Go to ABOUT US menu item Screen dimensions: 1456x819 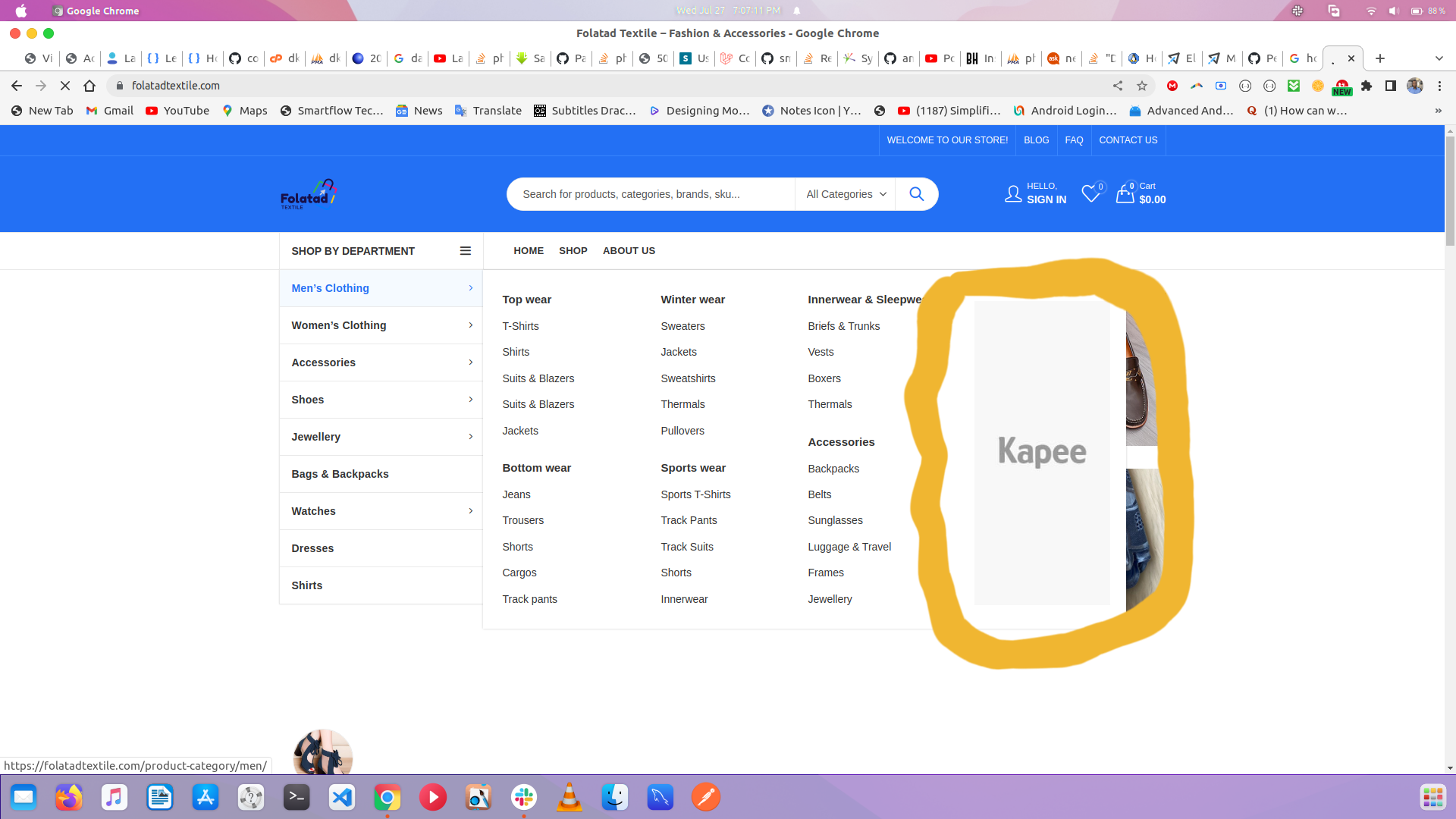click(x=629, y=251)
